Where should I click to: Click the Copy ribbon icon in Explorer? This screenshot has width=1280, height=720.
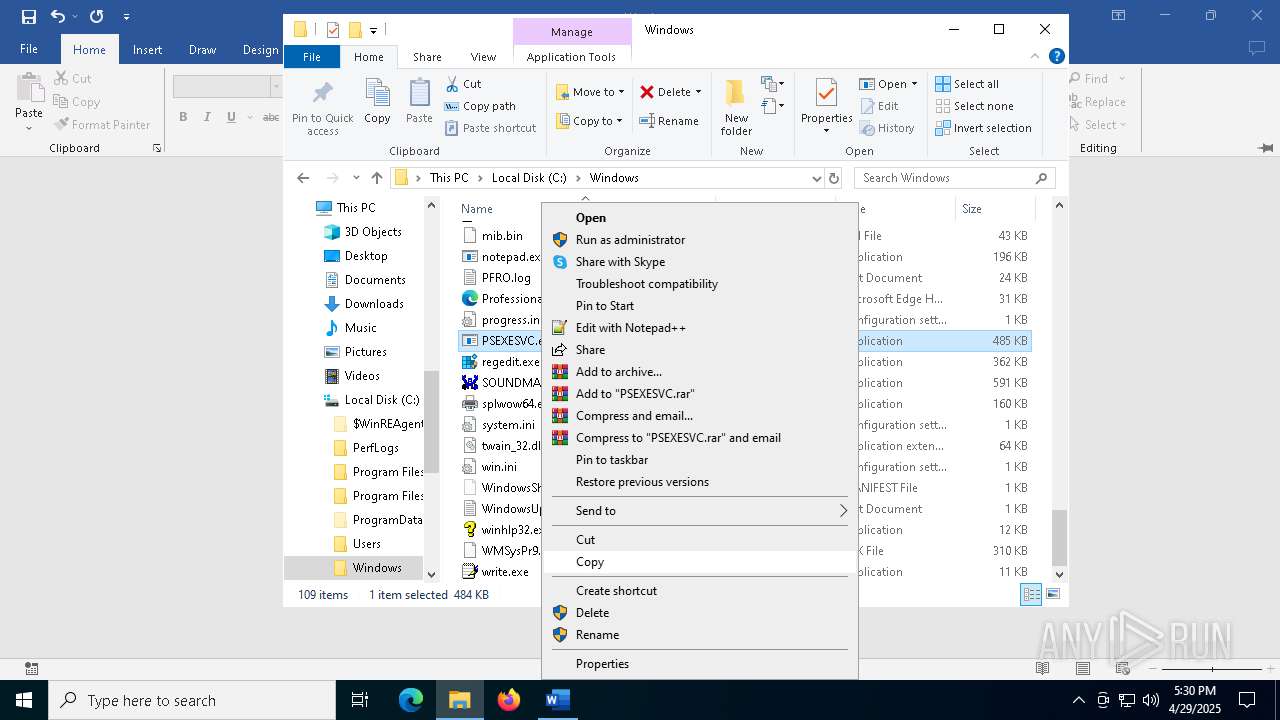tap(377, 102)
